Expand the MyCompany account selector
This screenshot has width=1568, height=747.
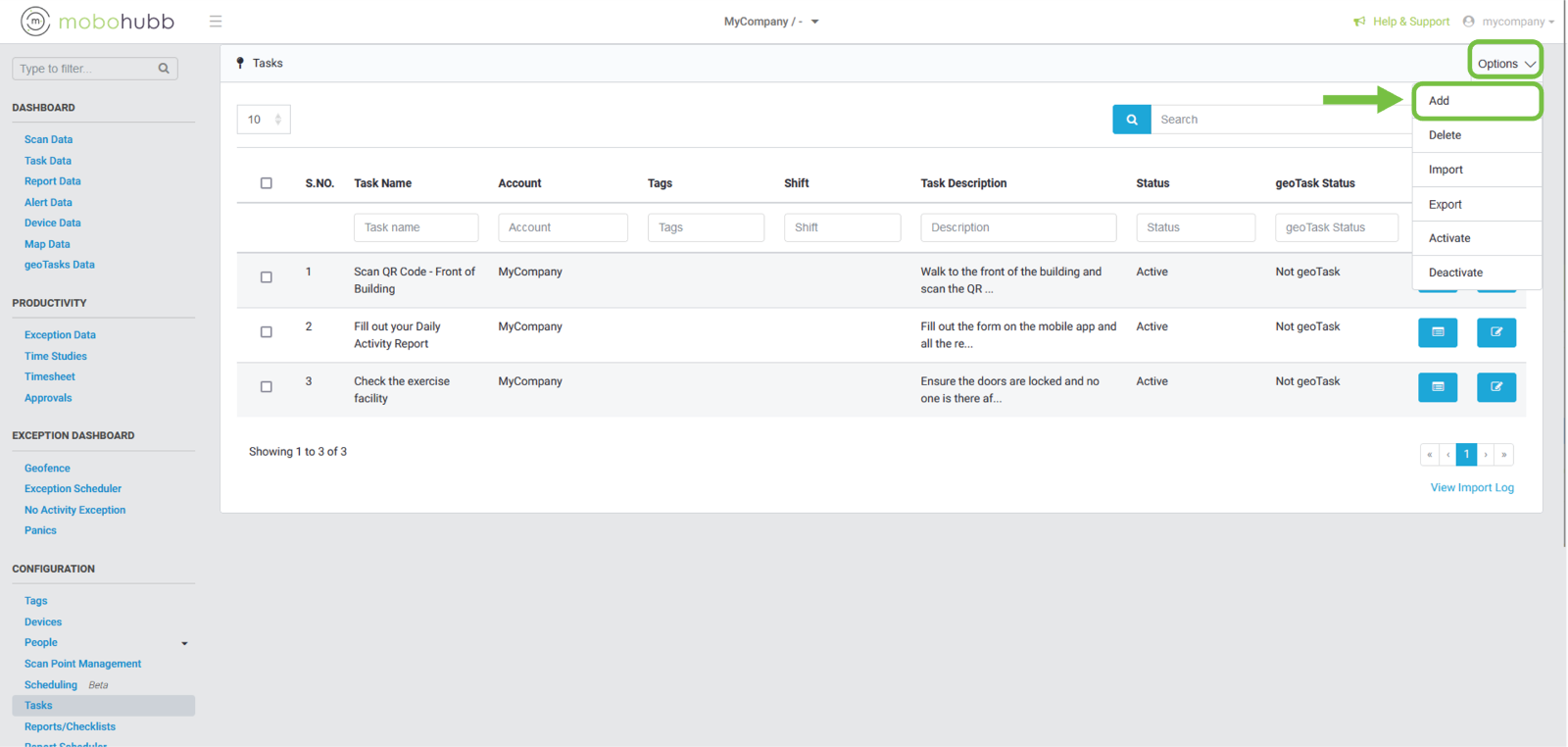pos(771,22)
